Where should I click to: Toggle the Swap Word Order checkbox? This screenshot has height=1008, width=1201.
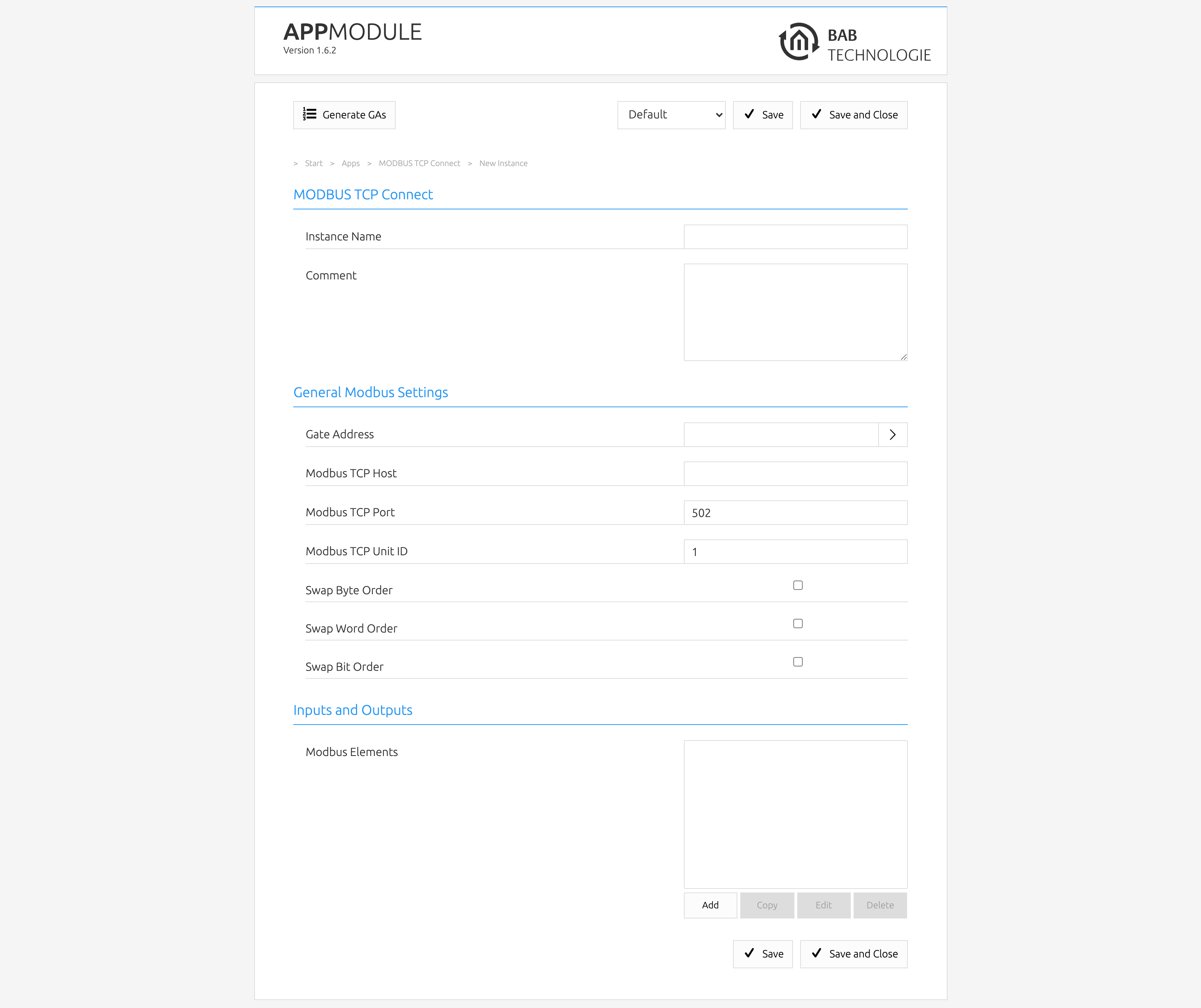[x=798, y=623]
